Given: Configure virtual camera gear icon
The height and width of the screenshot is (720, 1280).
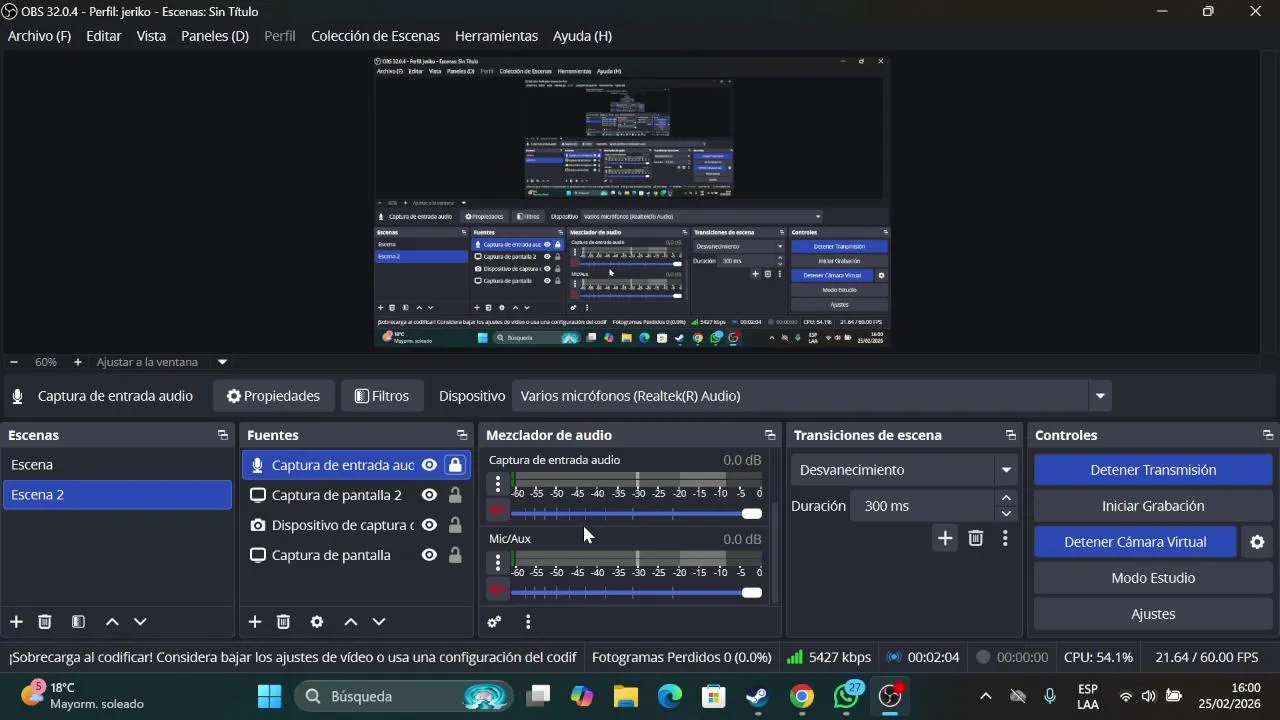Looking at the screenshot, I should 1257,542.
